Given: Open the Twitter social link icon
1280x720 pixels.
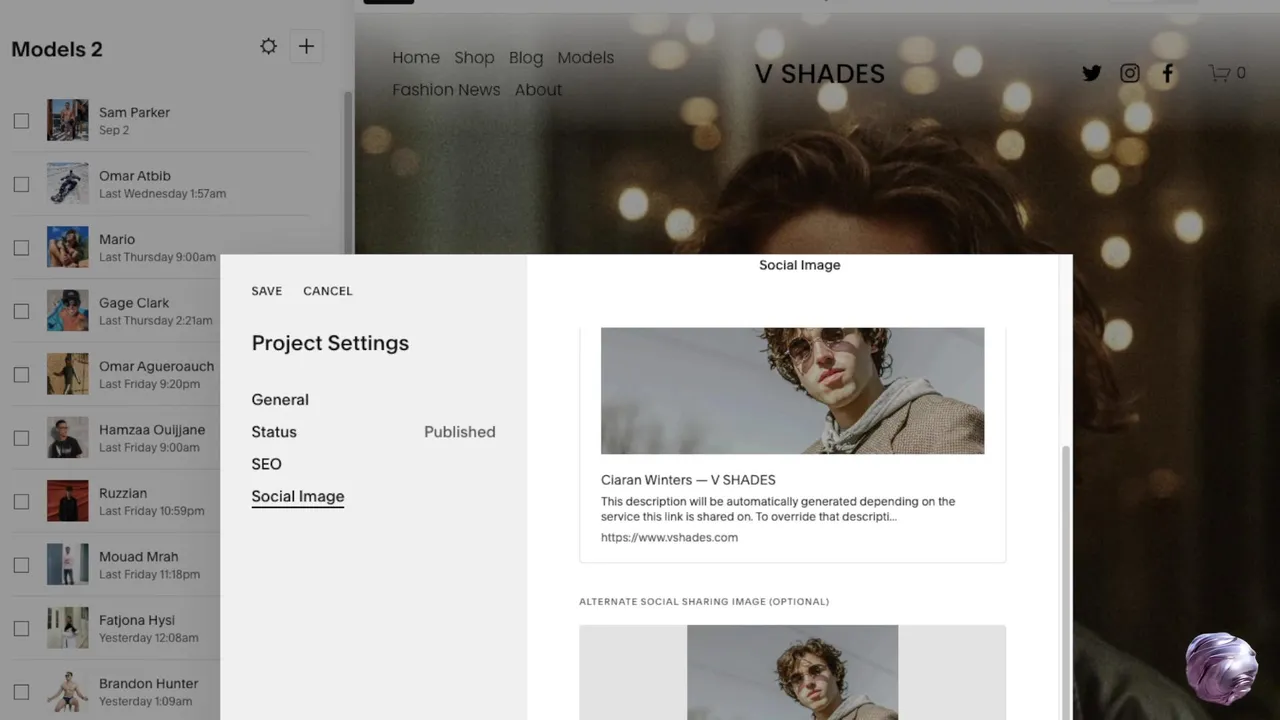Looking at the screenshot, I should (x=1091, y=73).
